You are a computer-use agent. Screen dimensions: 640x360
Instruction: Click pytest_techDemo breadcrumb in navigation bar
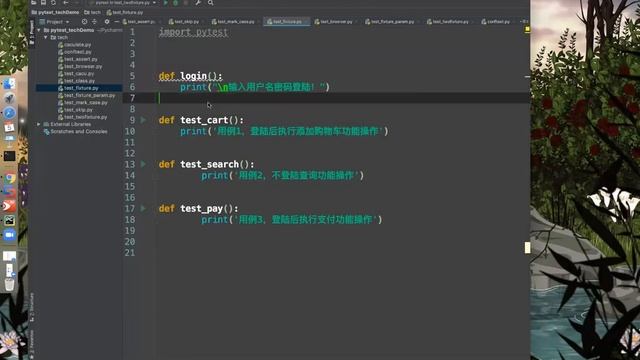click(x=55, y=12)
